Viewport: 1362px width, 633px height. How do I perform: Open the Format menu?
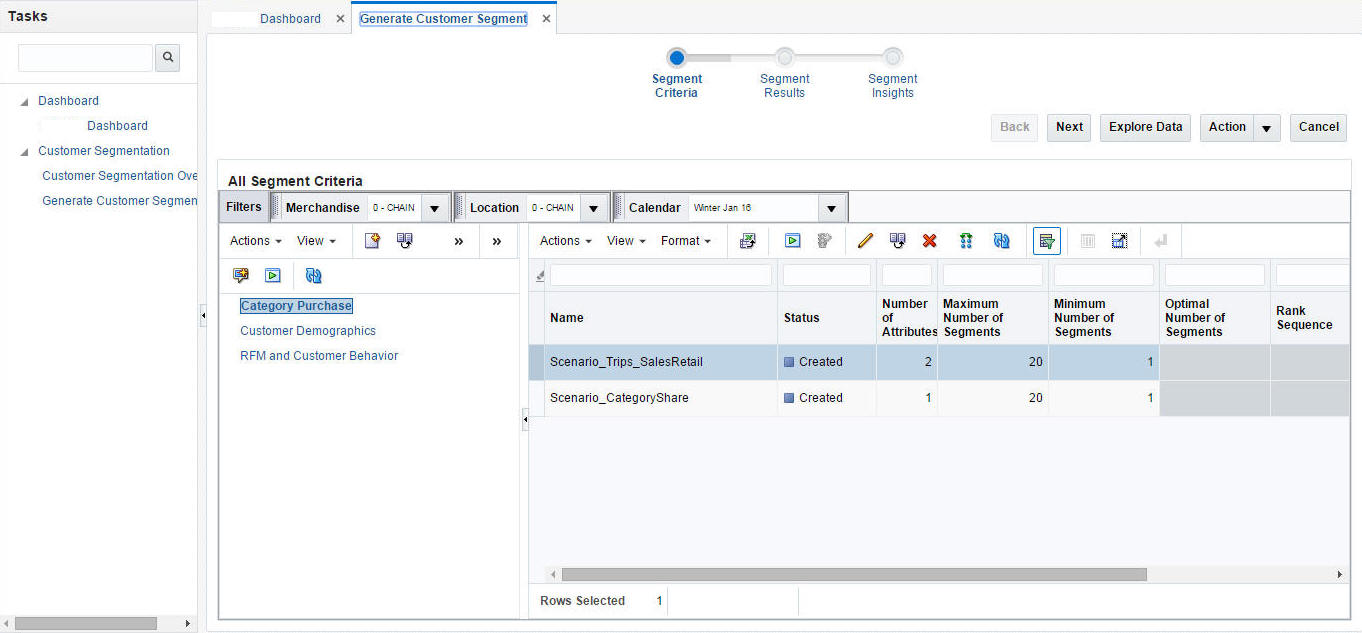[x=685, y=241]
